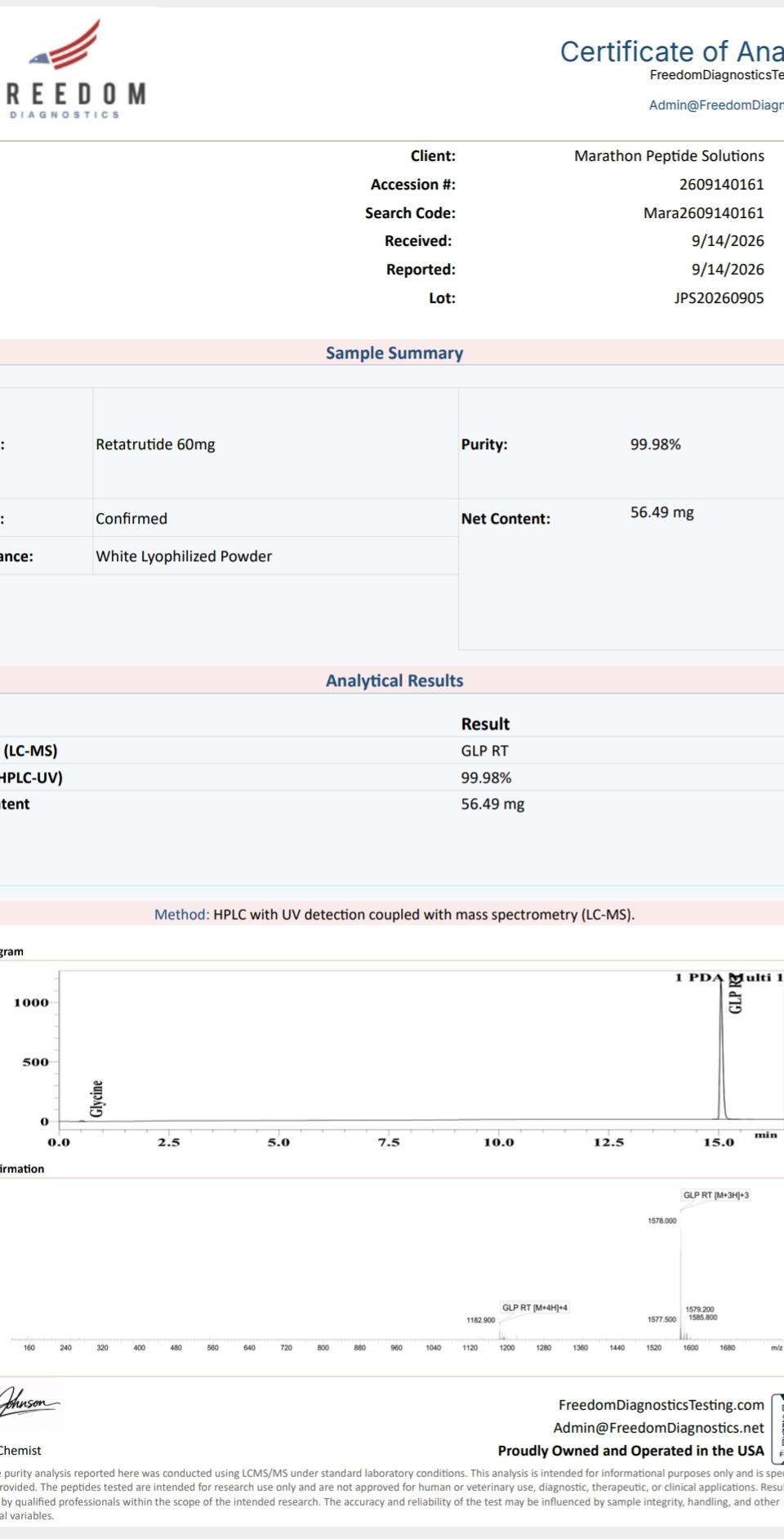Select the 1182.900 mass peak value
The width and height of the screenshot is (784, 1539).
tap(481, 1320)
